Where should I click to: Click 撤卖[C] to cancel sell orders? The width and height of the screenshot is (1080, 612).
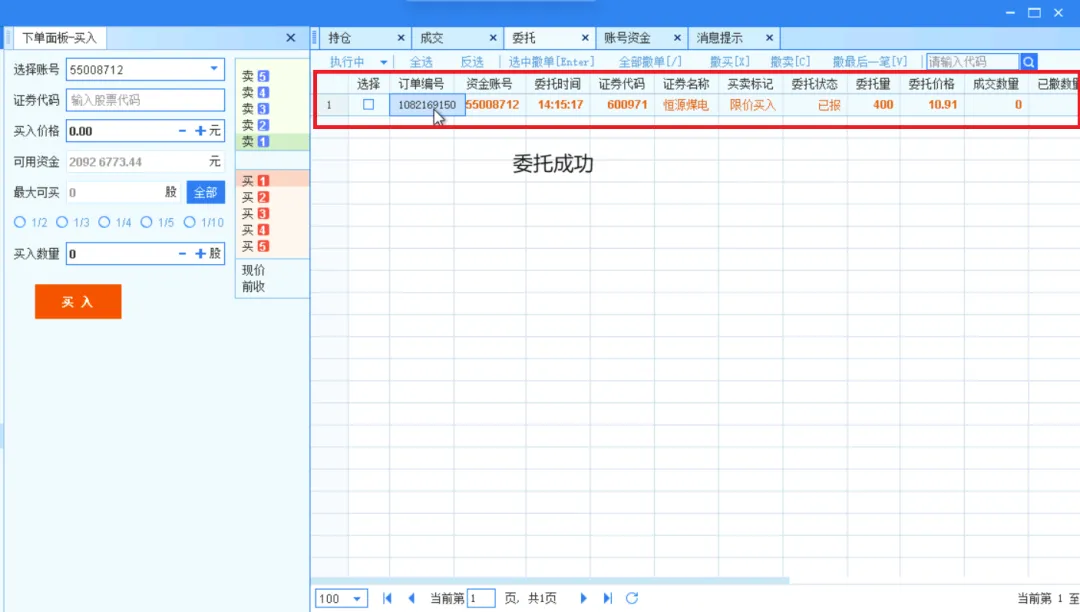click(x=790, y=62)
